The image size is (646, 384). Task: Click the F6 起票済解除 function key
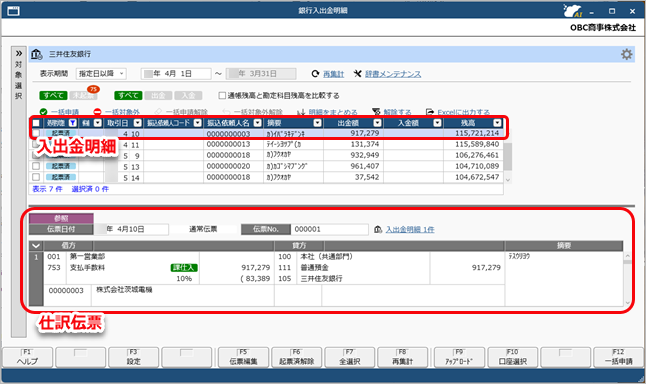tap(297, 357)
